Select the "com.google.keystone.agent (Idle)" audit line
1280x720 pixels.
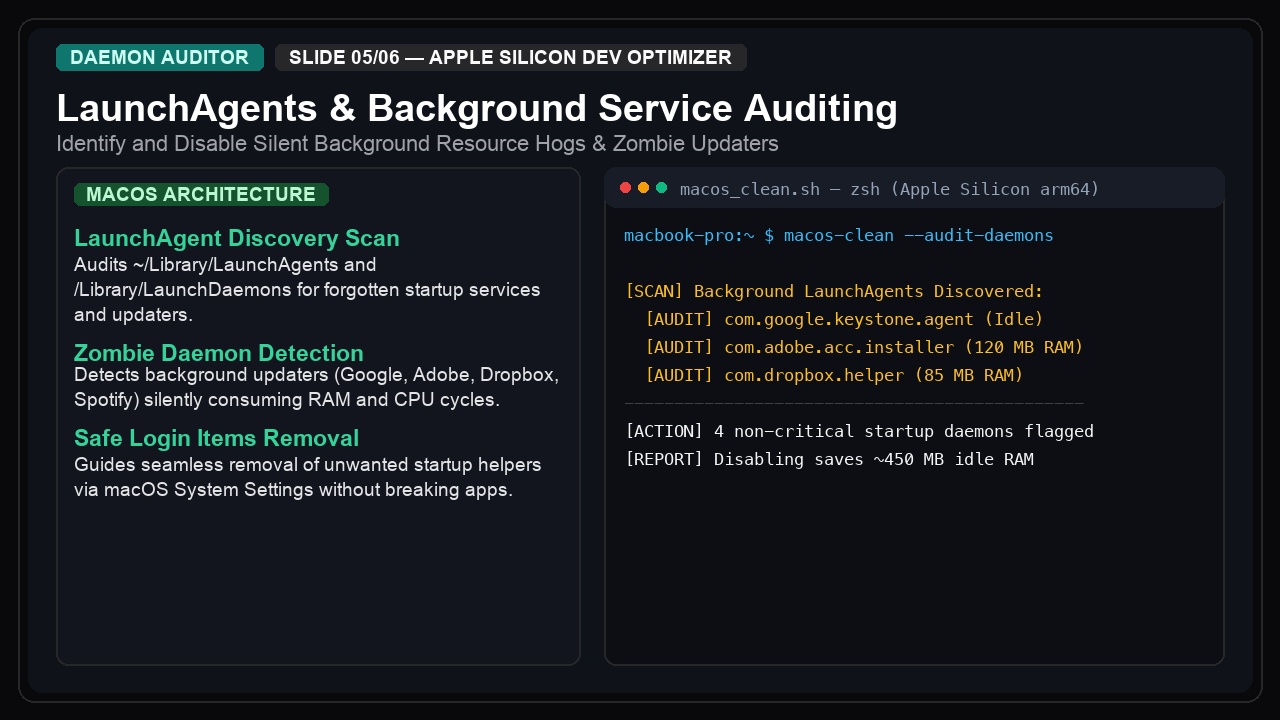tap(844, 320)
